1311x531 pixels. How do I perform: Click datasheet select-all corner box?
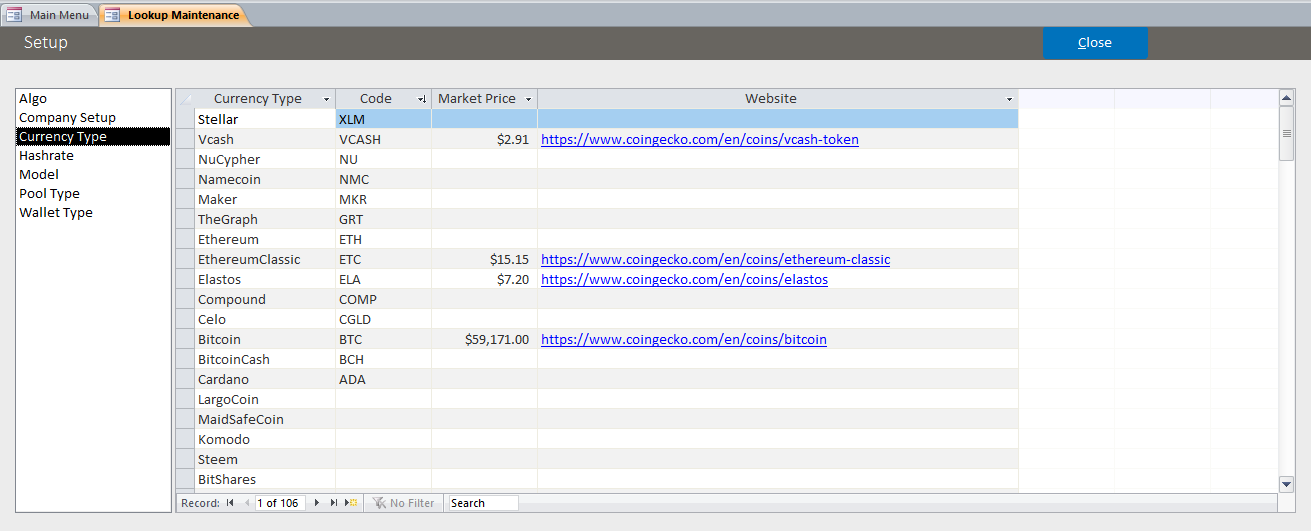coord(185,99)
